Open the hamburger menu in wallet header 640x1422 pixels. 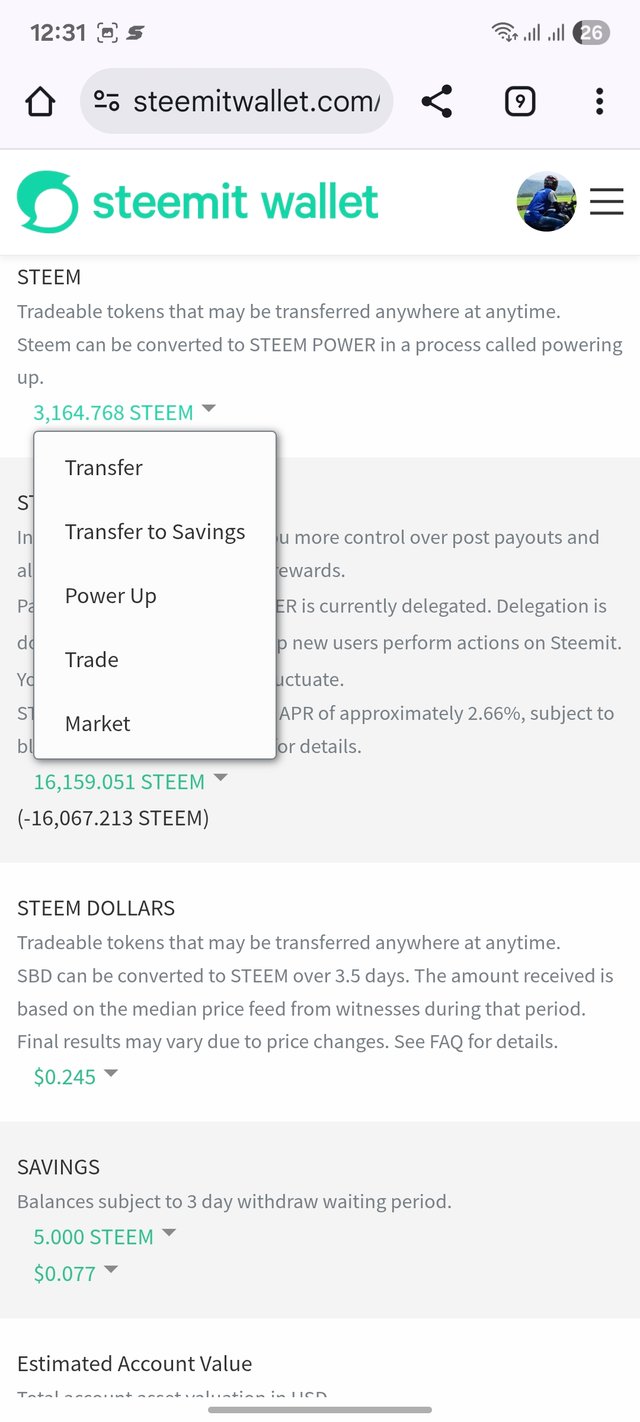coord(606,202)
